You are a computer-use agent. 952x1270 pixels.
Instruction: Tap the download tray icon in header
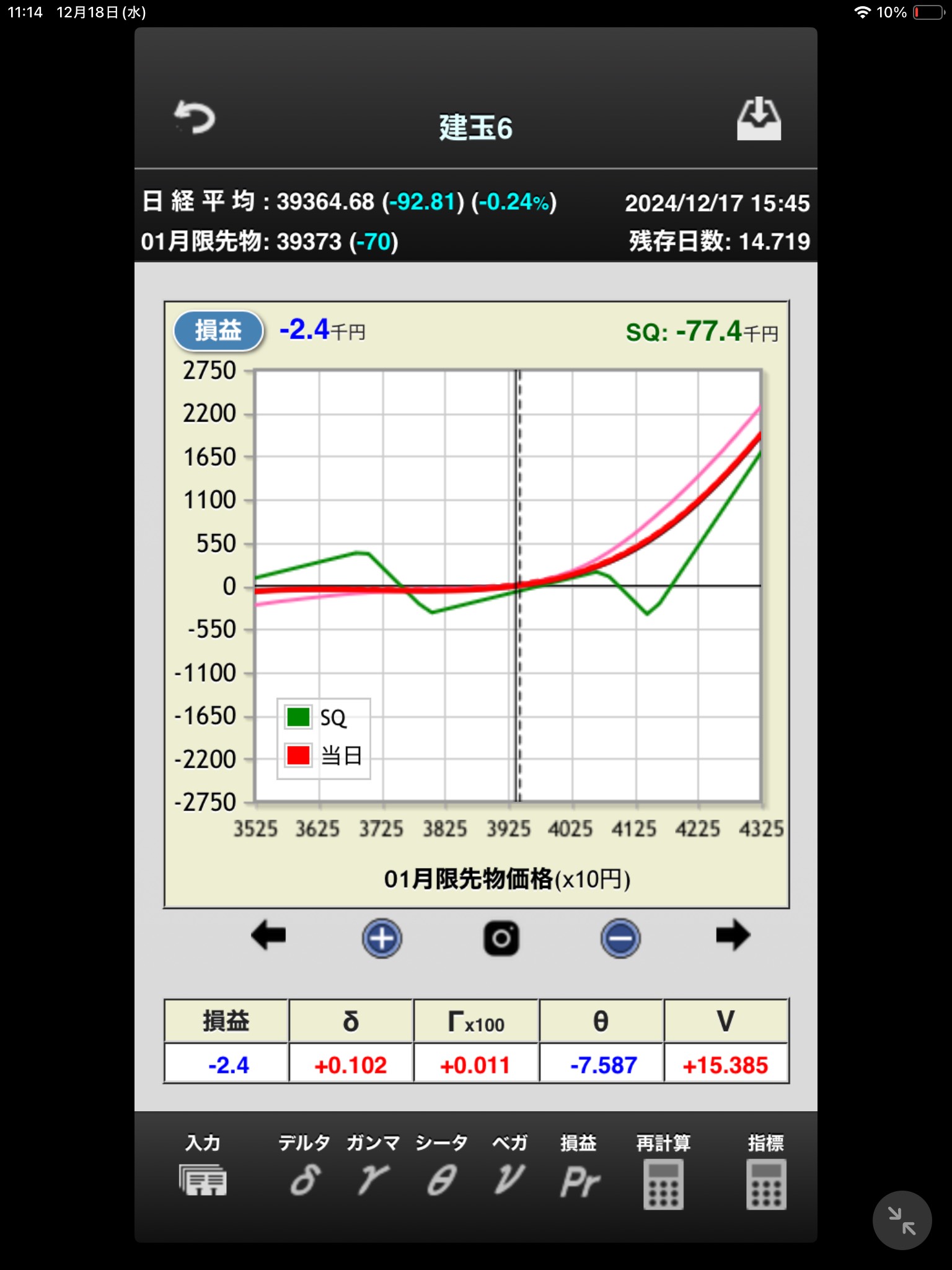coord(759,118)
